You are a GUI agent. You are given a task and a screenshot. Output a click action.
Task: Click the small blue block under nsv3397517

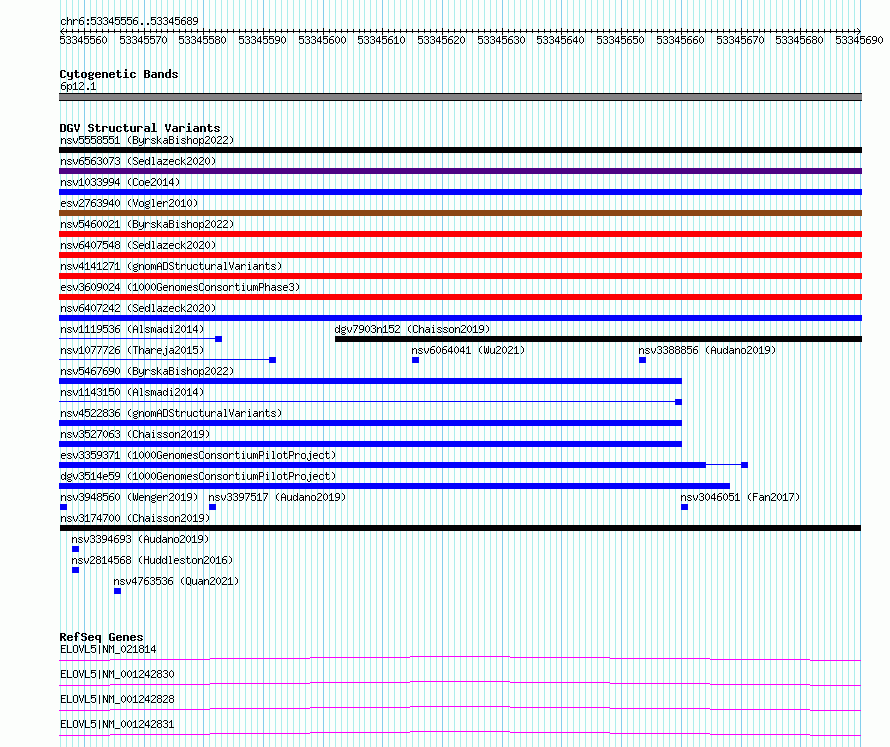point(212,507)
